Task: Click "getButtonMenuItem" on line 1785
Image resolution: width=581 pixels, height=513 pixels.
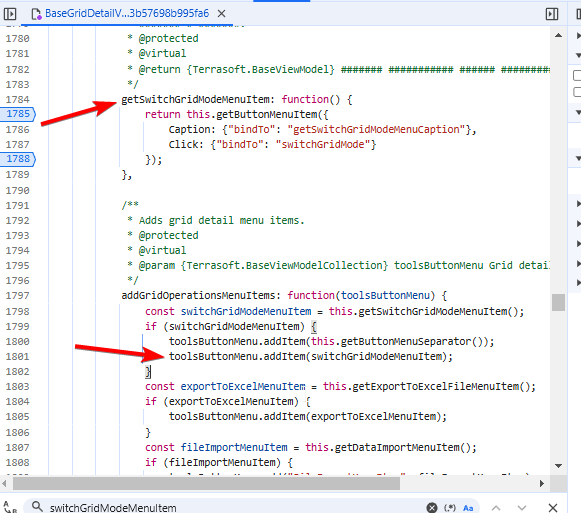Action: pyautogui.click(x=267, y=115)
